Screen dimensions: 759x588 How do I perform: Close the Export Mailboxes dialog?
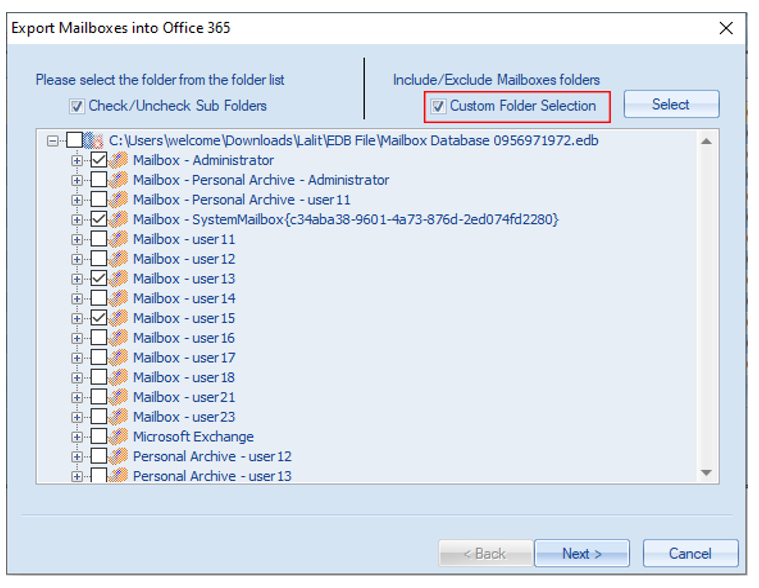coord(726,28)
